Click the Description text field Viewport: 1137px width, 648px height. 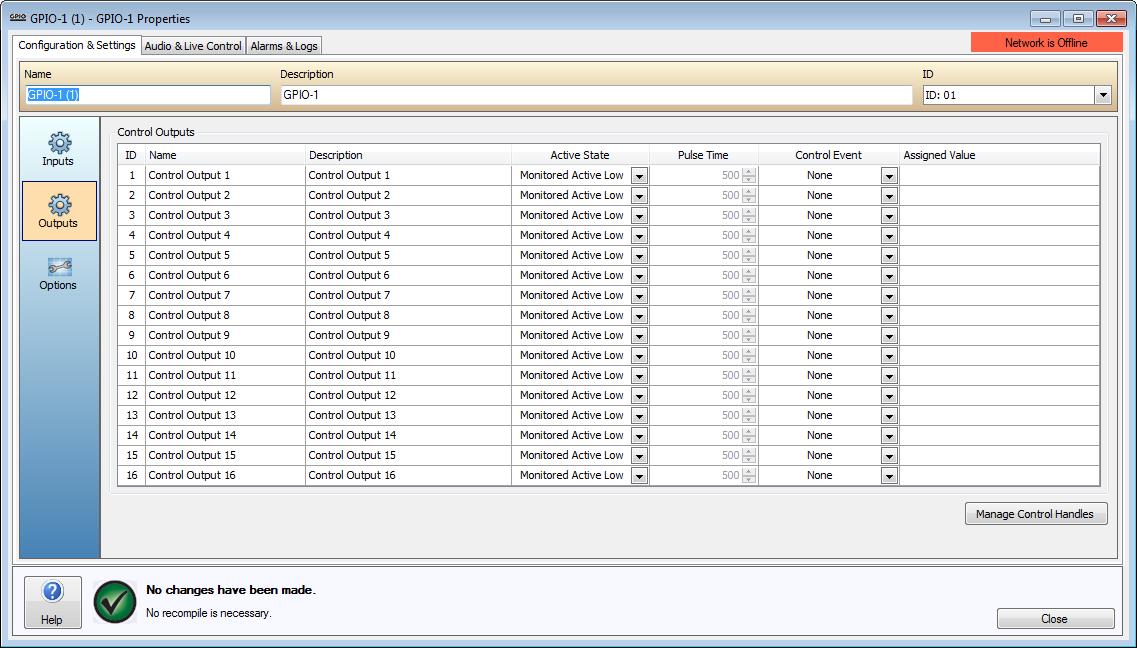click(x=596, y=95)
